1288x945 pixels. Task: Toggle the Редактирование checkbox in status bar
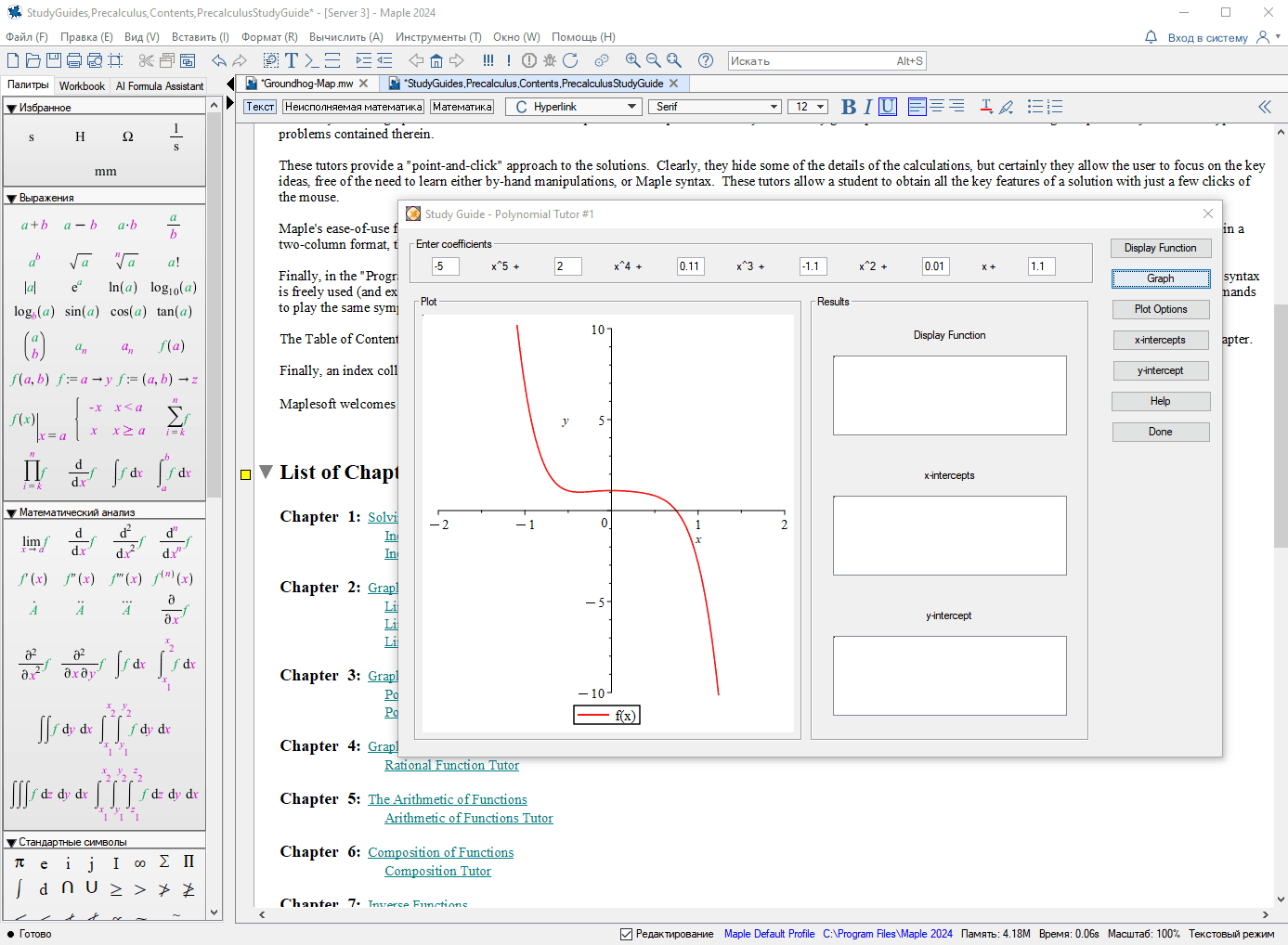coord(627,934)
